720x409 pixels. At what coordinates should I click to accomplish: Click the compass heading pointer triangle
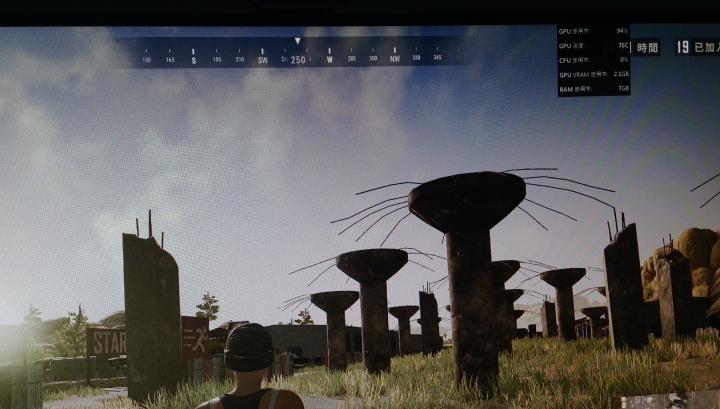click(x=298, y=41)
